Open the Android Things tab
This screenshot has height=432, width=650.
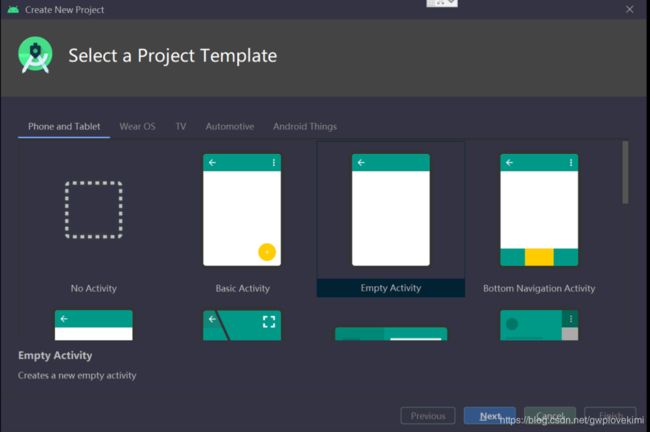click(x=305, y=126)
